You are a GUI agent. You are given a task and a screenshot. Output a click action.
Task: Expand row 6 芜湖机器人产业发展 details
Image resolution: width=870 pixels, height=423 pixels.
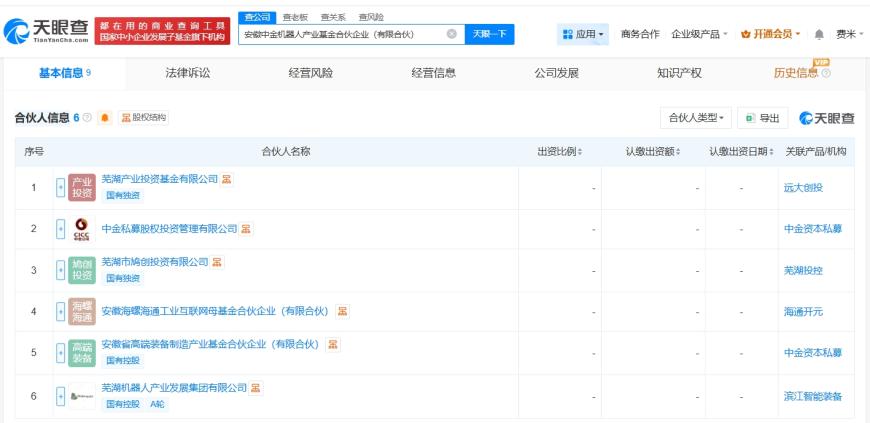[60, 396]
